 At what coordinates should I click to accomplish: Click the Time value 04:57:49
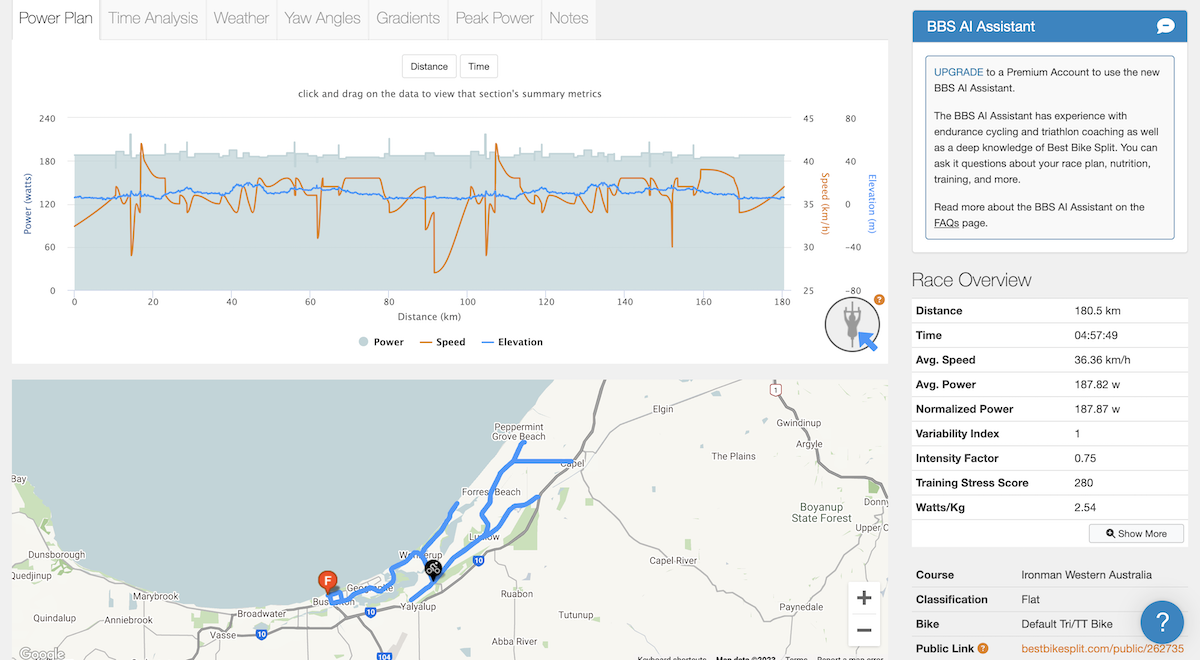1098,336
